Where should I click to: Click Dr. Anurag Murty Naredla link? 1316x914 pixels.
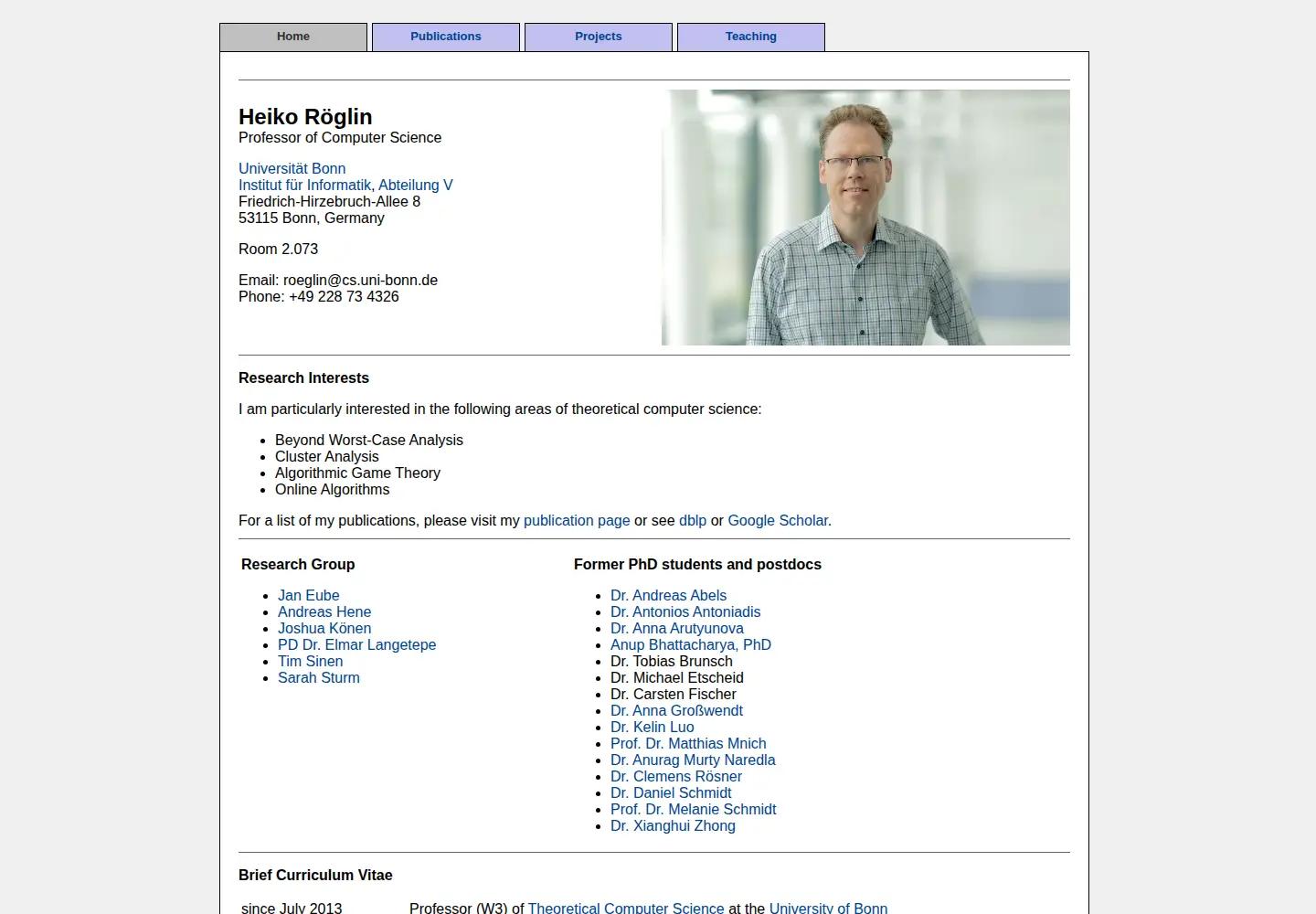(693, 760)
